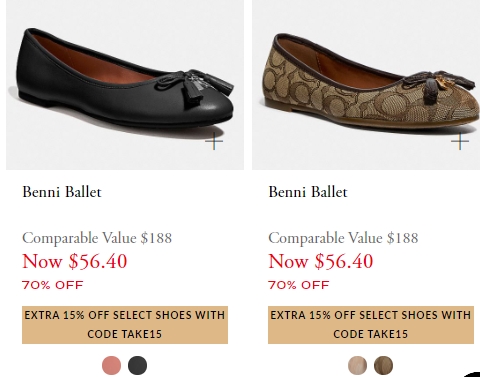Click TAKE15 promo banner under black shoe

[x=125, y=325]
